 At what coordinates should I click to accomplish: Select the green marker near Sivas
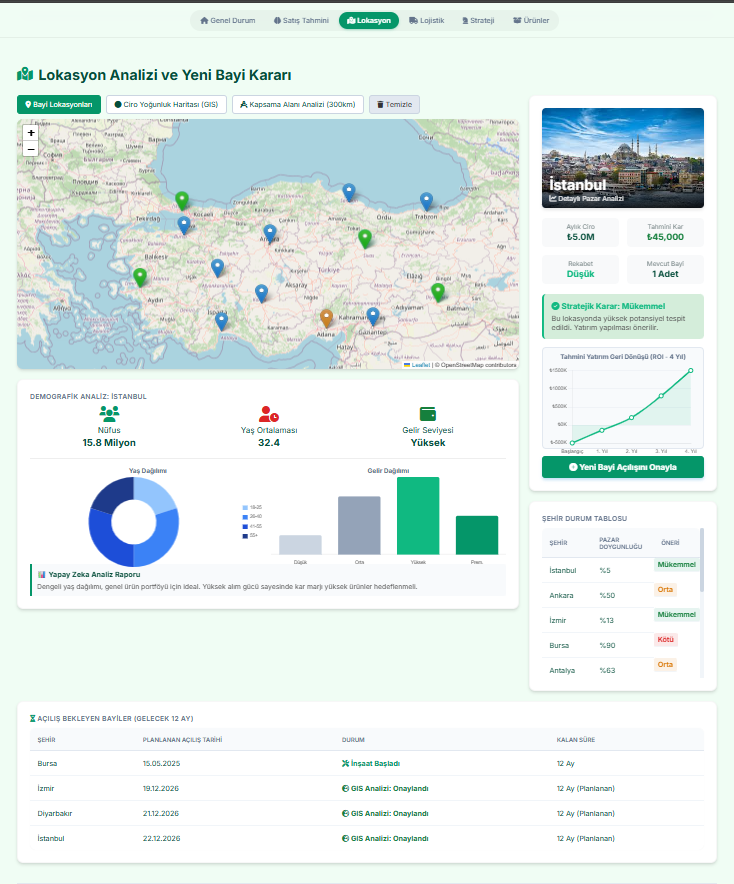coord(365,239)
